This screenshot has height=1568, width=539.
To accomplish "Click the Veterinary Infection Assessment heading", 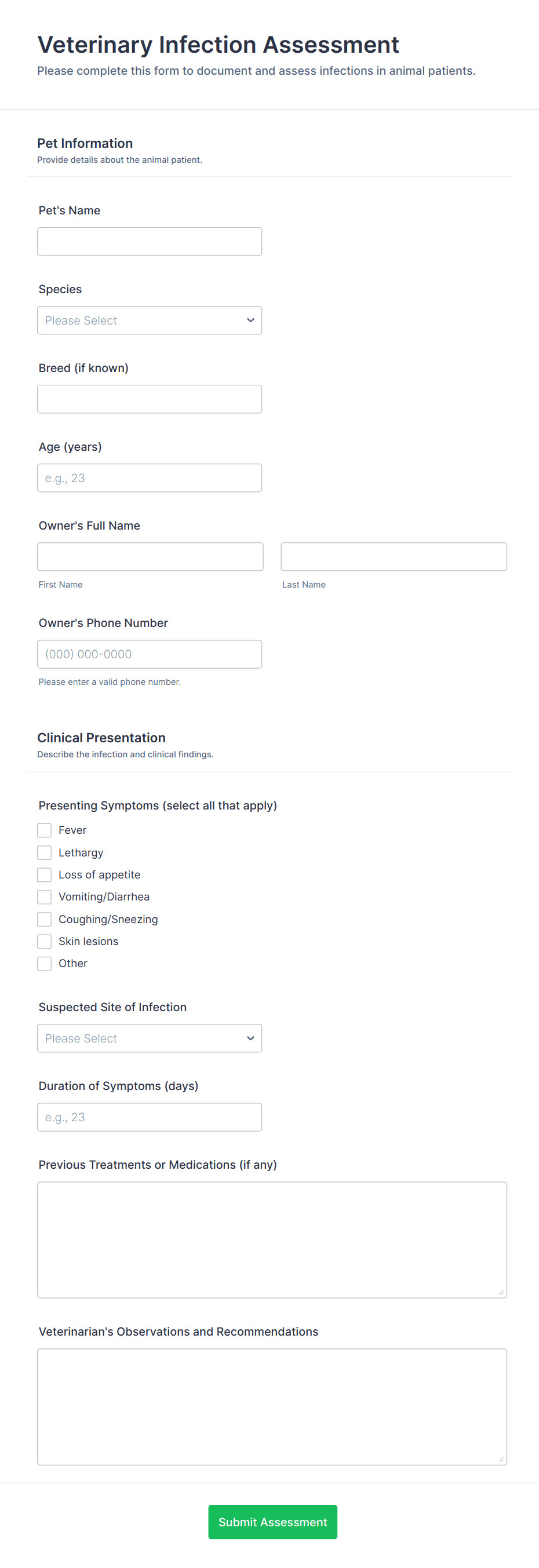I will (x=218, y=44).
